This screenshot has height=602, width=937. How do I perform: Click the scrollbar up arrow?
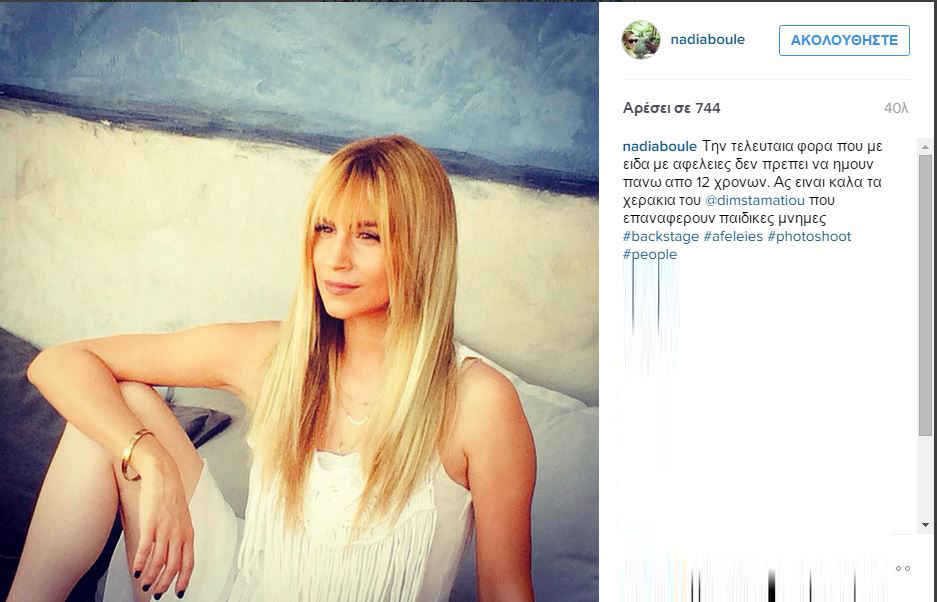click(925, 146)
